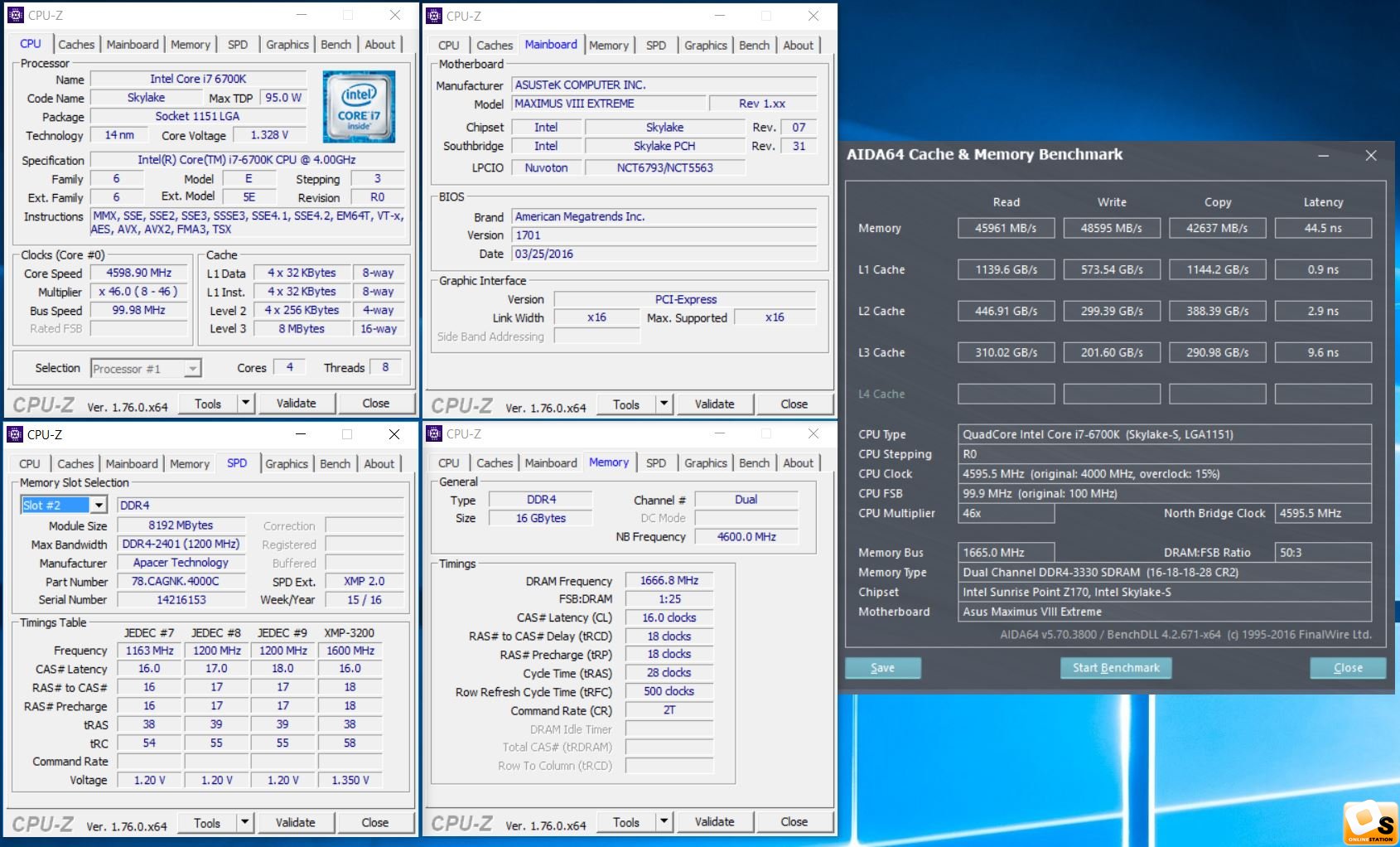The width and height of the screenshot is (1400, 847).
Task: Click the empty L4 Cache Read field
Action: [1006, 394]
